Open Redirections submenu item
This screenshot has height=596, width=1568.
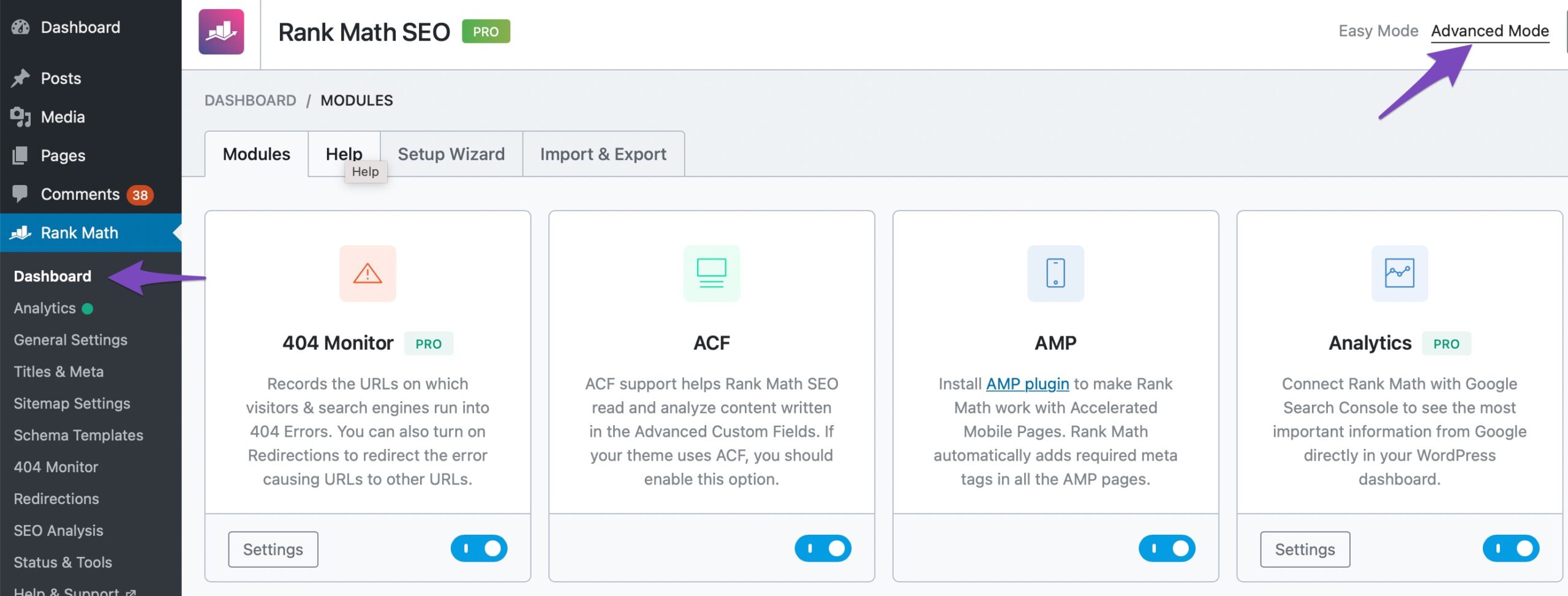coord(56,499)
